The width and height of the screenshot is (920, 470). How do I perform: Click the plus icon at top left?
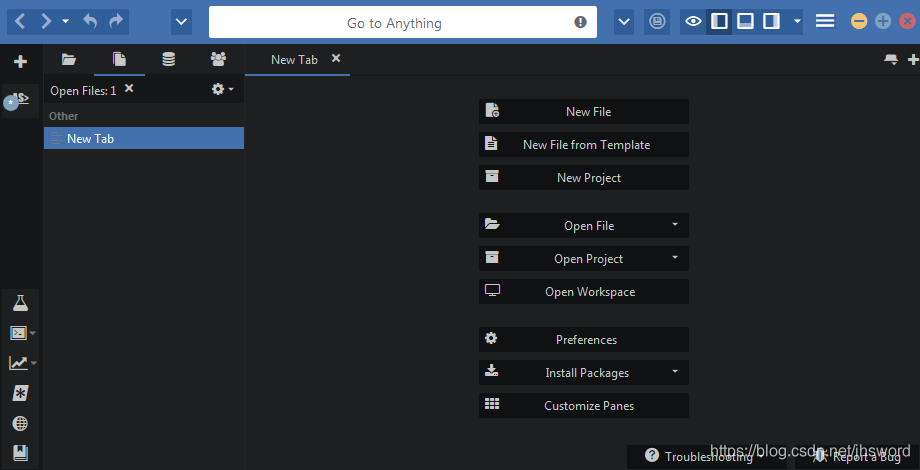[20, 62]
